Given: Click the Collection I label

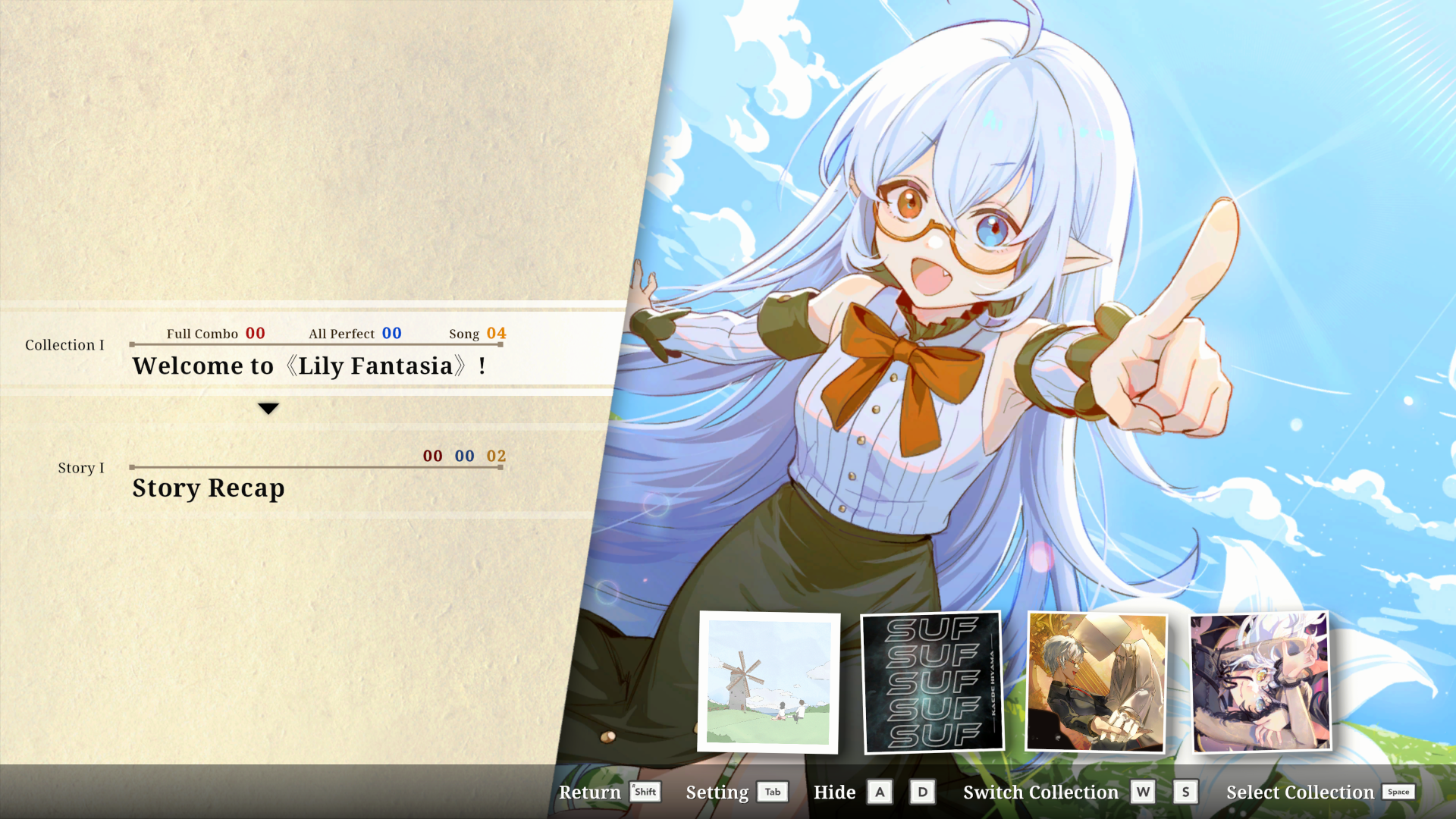Looking at the screenshot, I should (x=64, y=345).
